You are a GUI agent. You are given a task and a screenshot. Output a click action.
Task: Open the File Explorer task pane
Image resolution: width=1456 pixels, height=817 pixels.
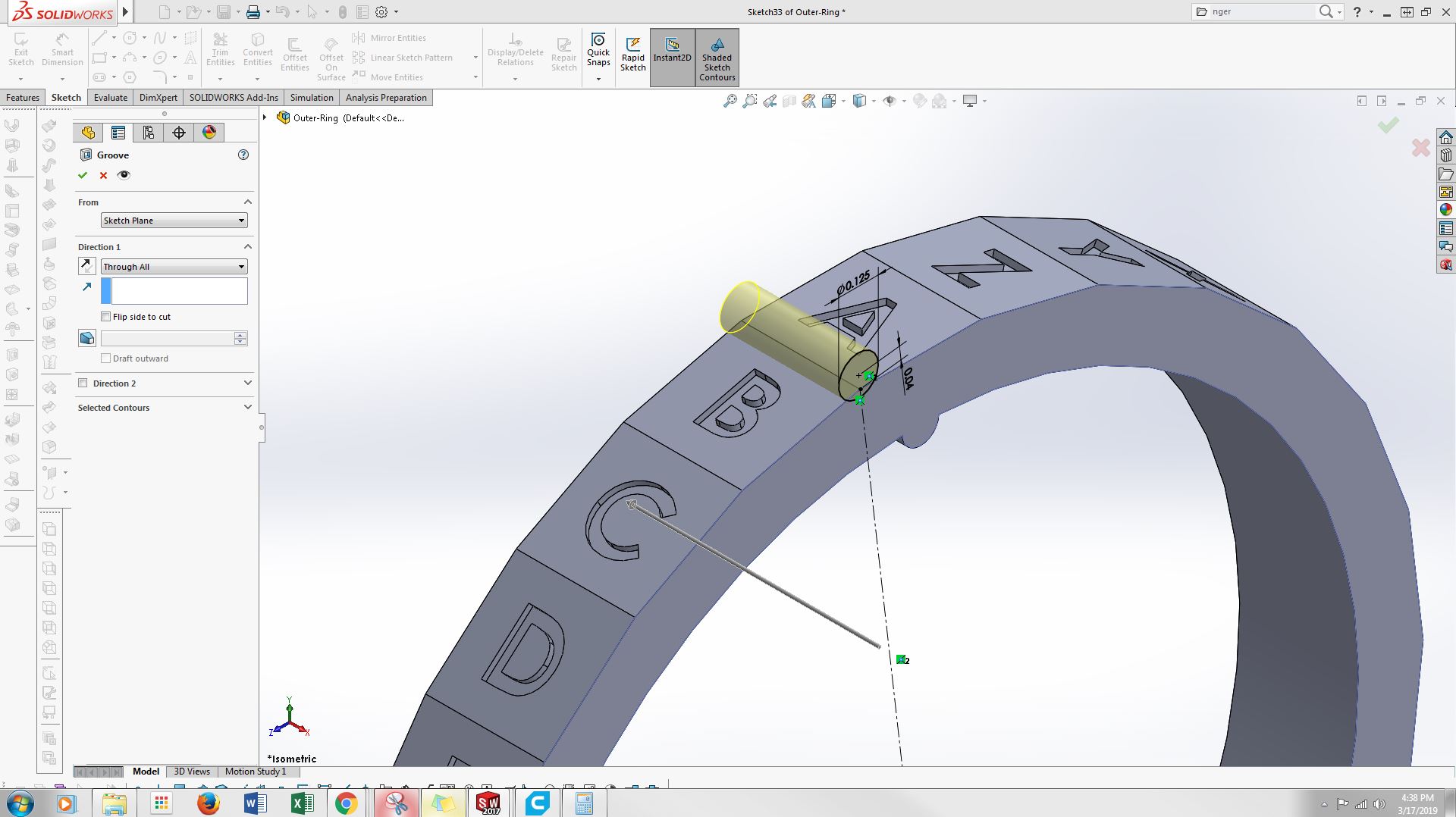1446,174
